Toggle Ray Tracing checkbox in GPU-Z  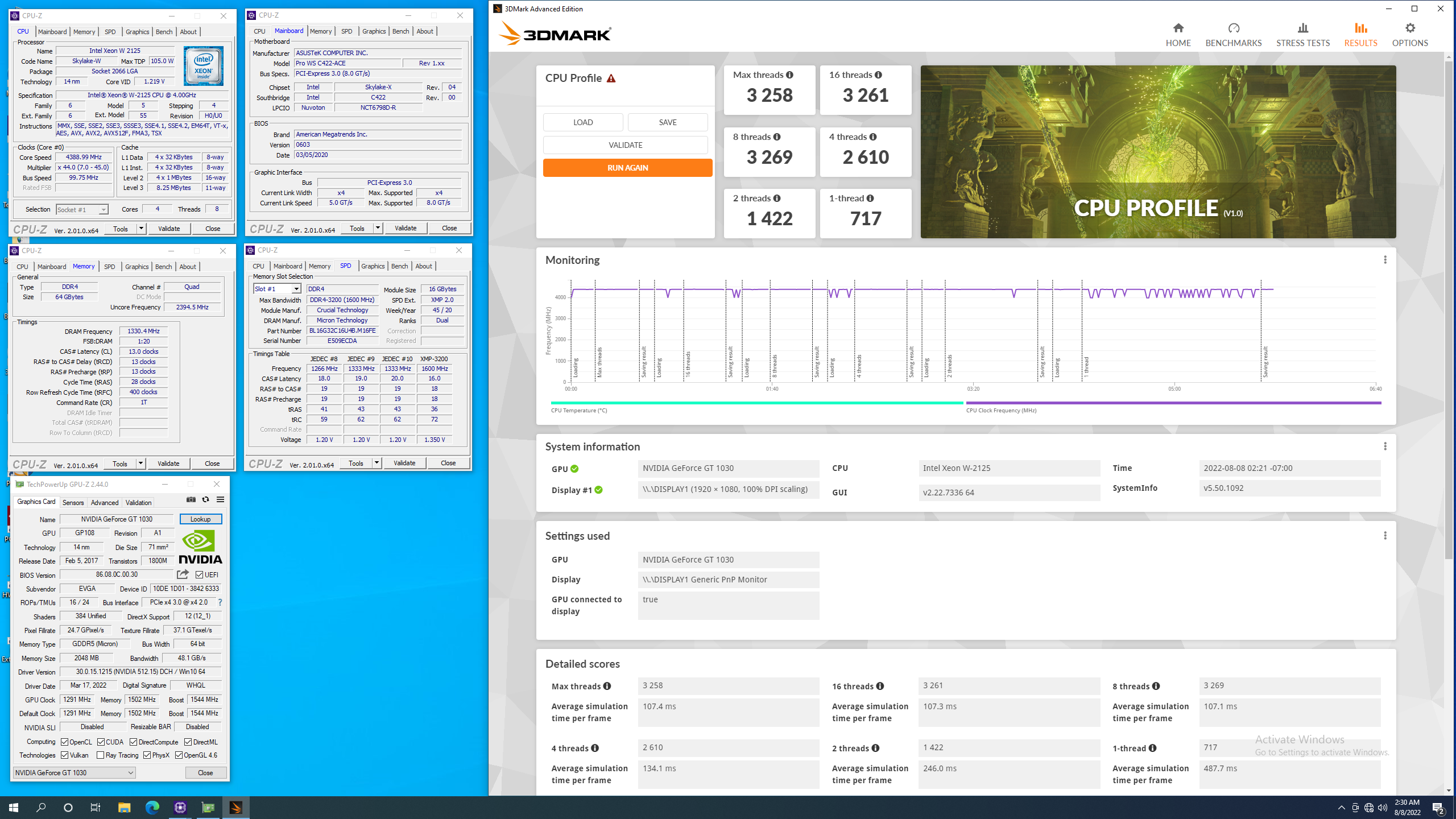tap(100, 755)
